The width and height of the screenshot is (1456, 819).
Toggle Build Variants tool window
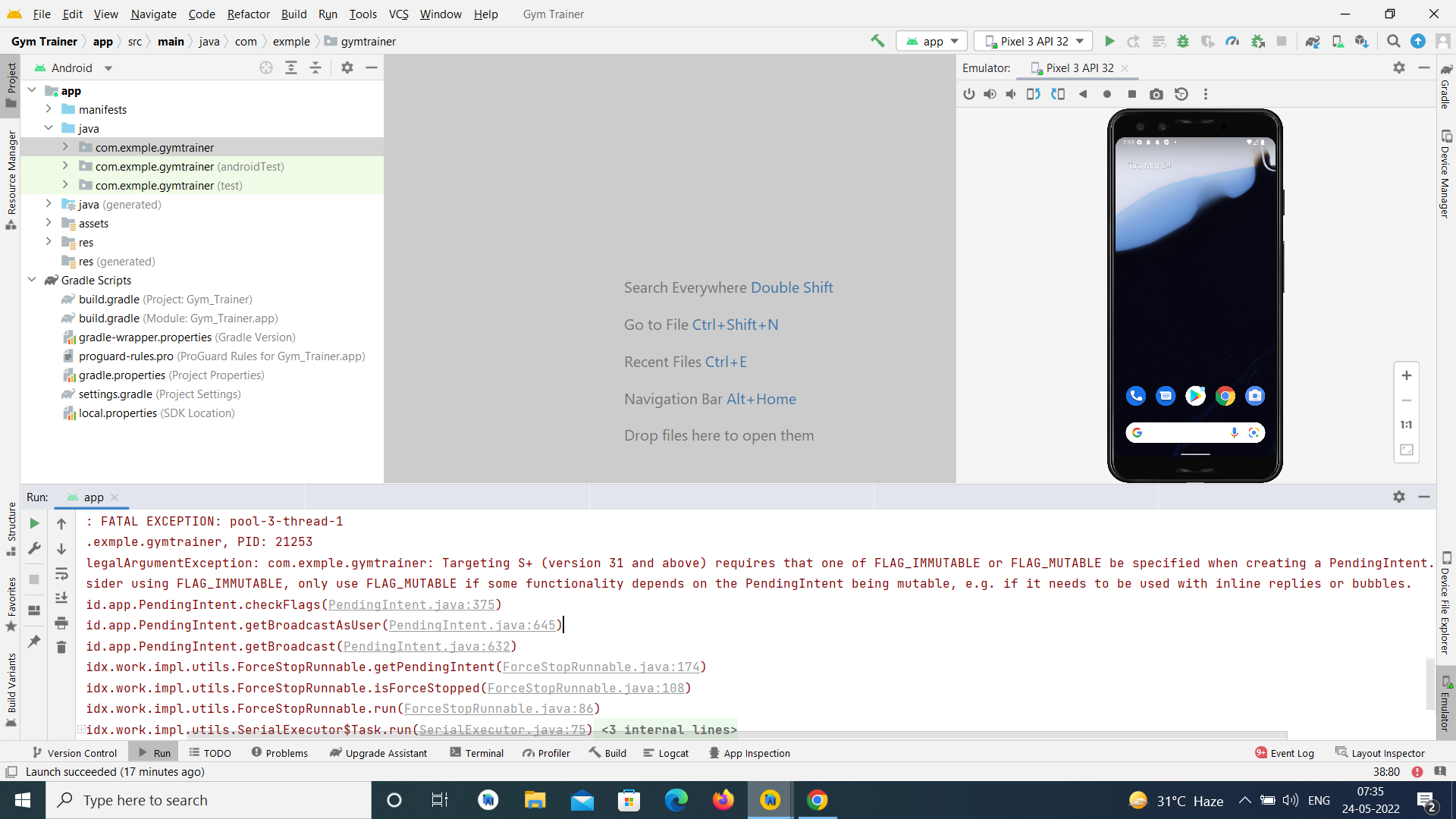(11, 689)
